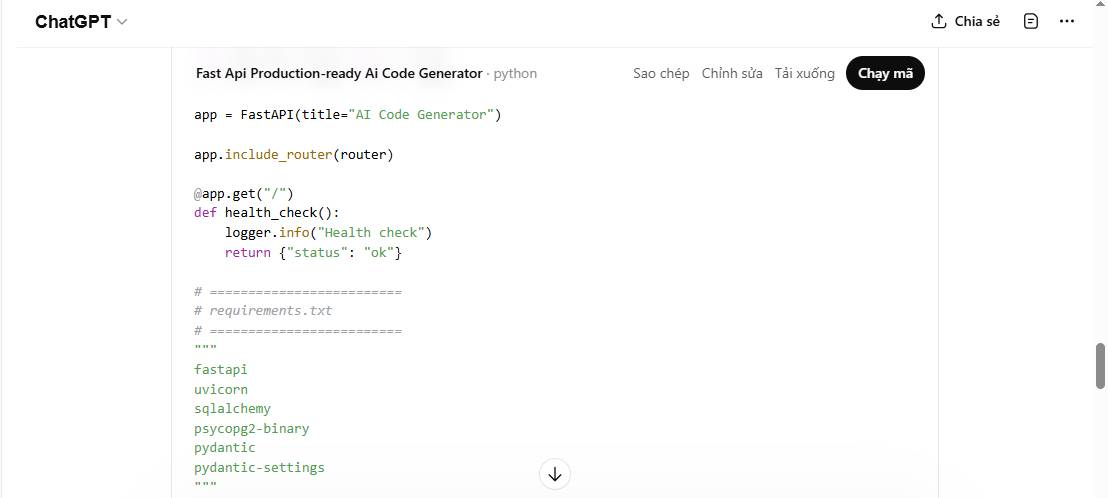The image size is (1108, 498).
Task: Click the uvicorn line in requirements
Action: 221,389
